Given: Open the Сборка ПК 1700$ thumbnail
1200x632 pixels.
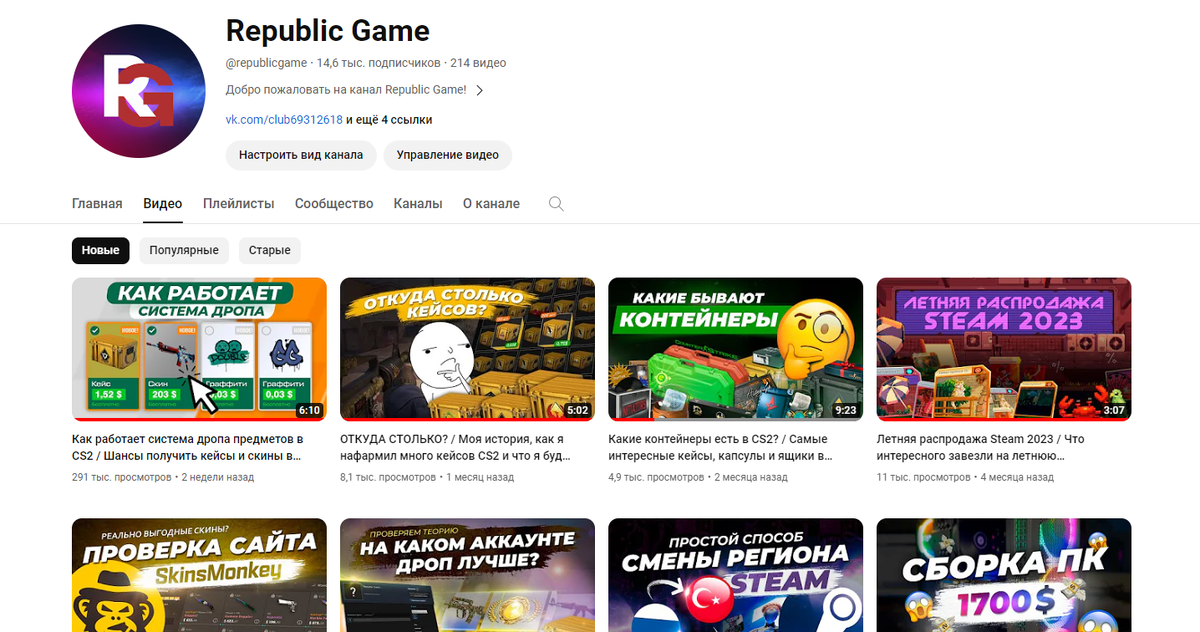Looking at the screenshot, I should [x=1003, y=575].
